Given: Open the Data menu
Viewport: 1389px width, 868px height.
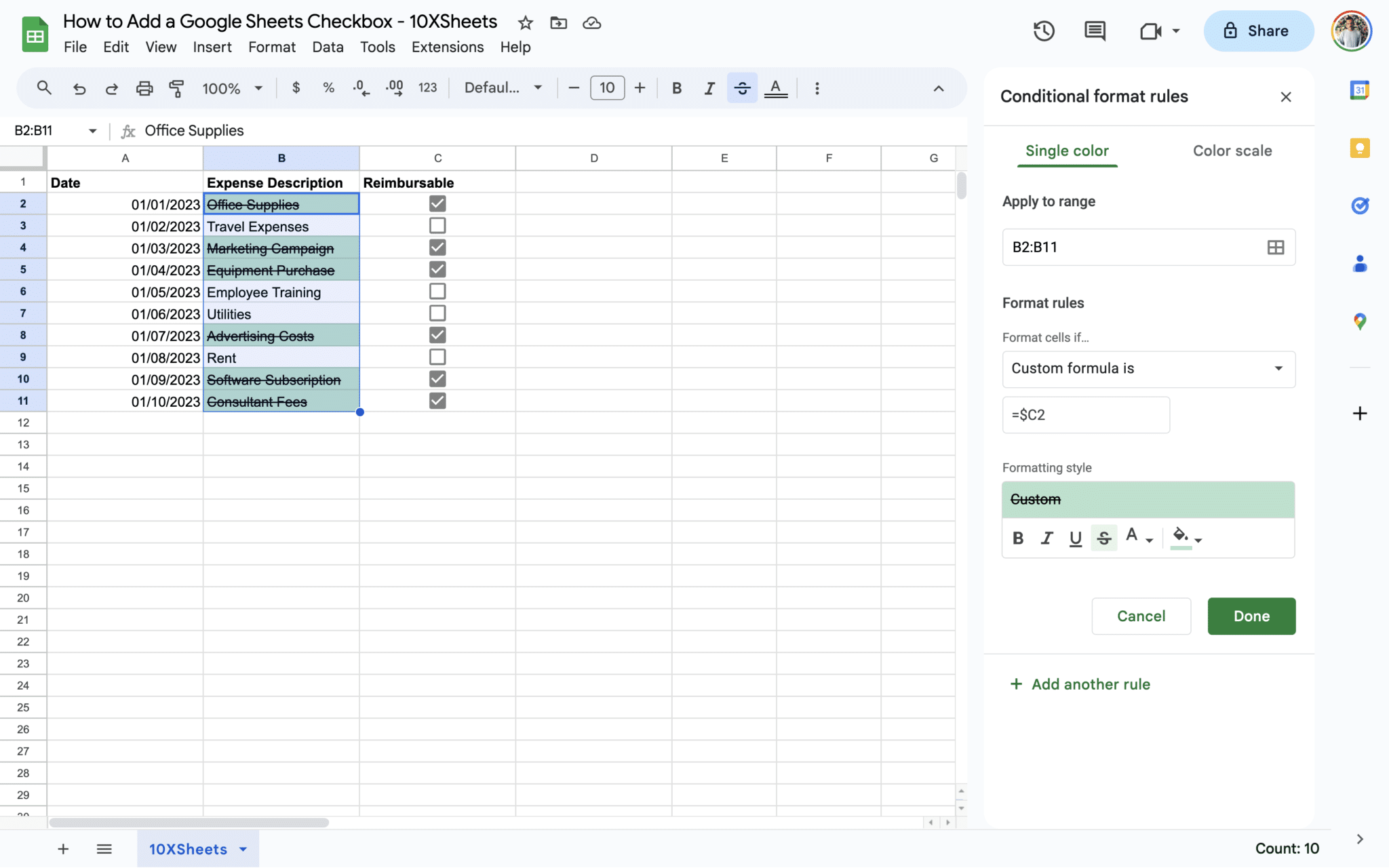Looking at the screenshot, I should tap(328, 47).
